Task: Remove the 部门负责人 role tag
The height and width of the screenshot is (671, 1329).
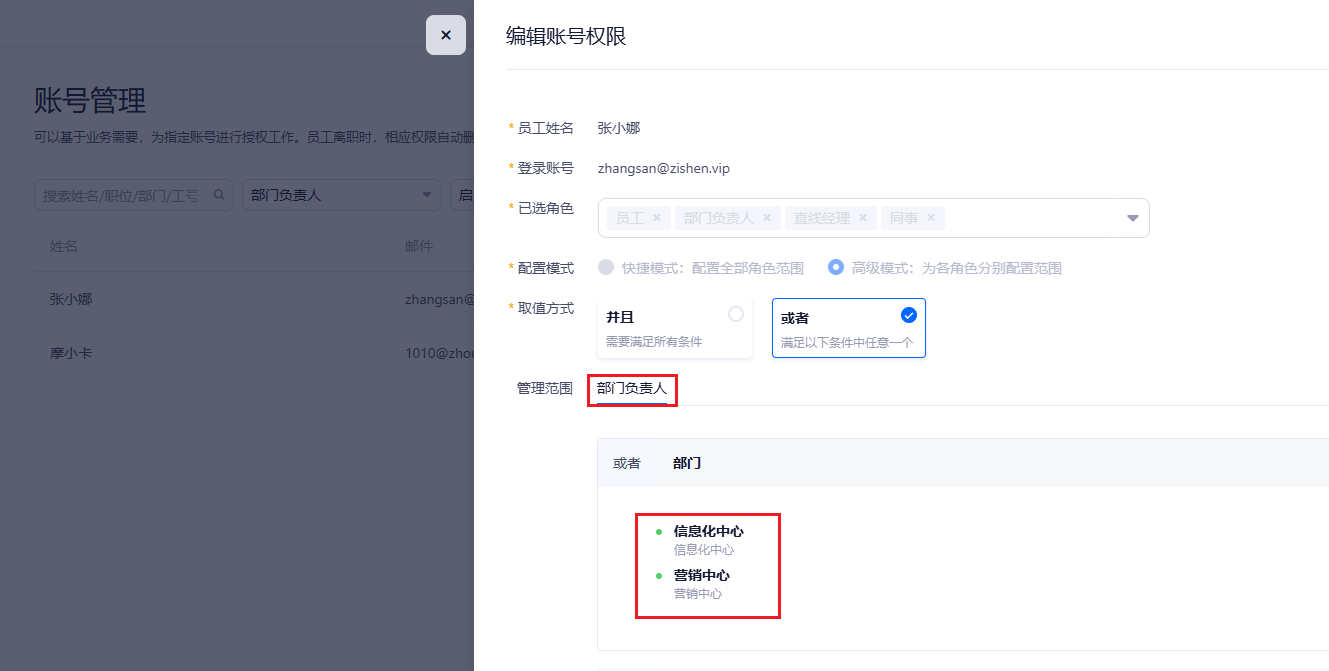Action: [x=767, y=218]
